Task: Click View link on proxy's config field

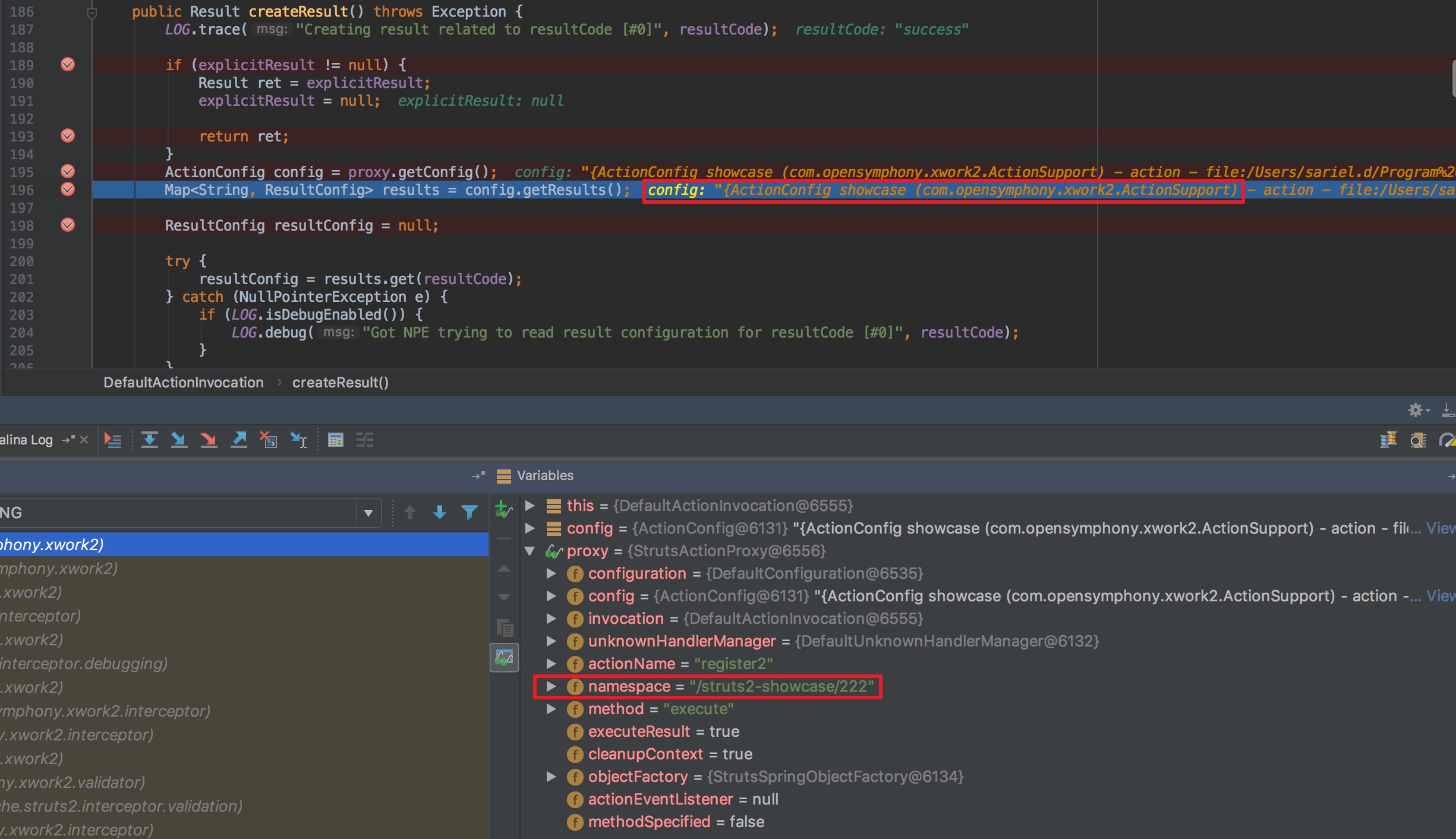Action: coord(1441,596)
